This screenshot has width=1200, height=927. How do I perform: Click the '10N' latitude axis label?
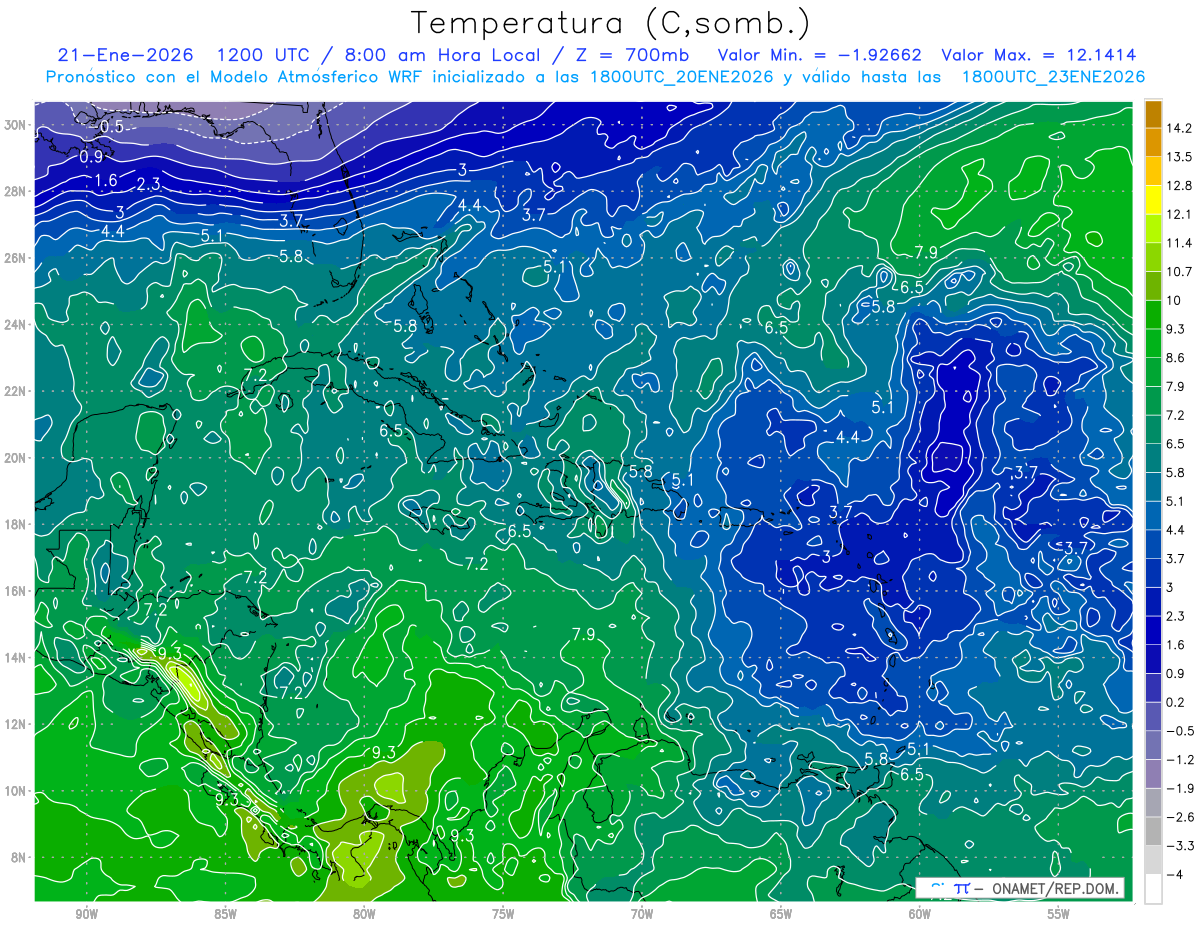coord(17,791)
